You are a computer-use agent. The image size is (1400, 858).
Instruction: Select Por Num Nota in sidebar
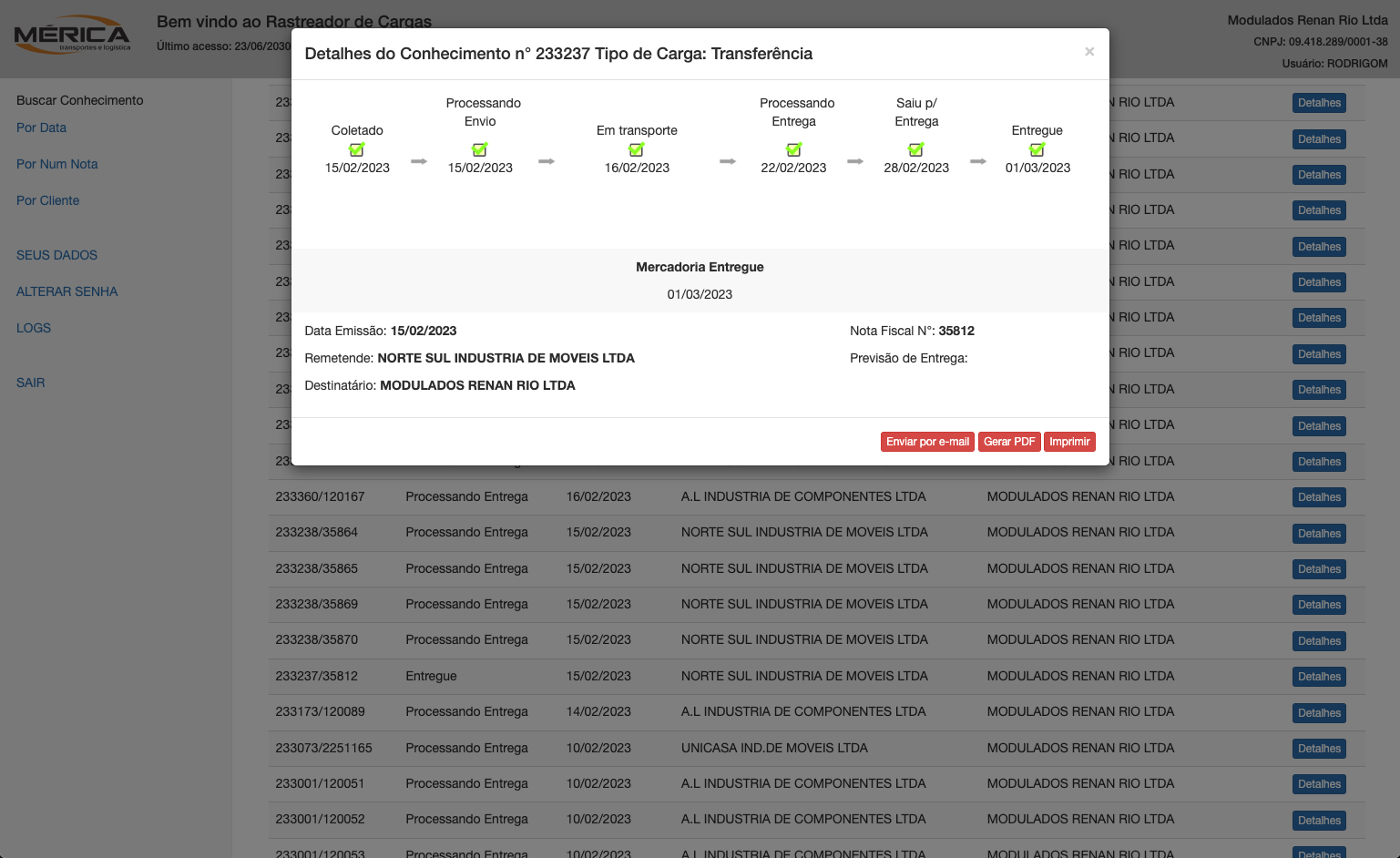coord(56,164)
